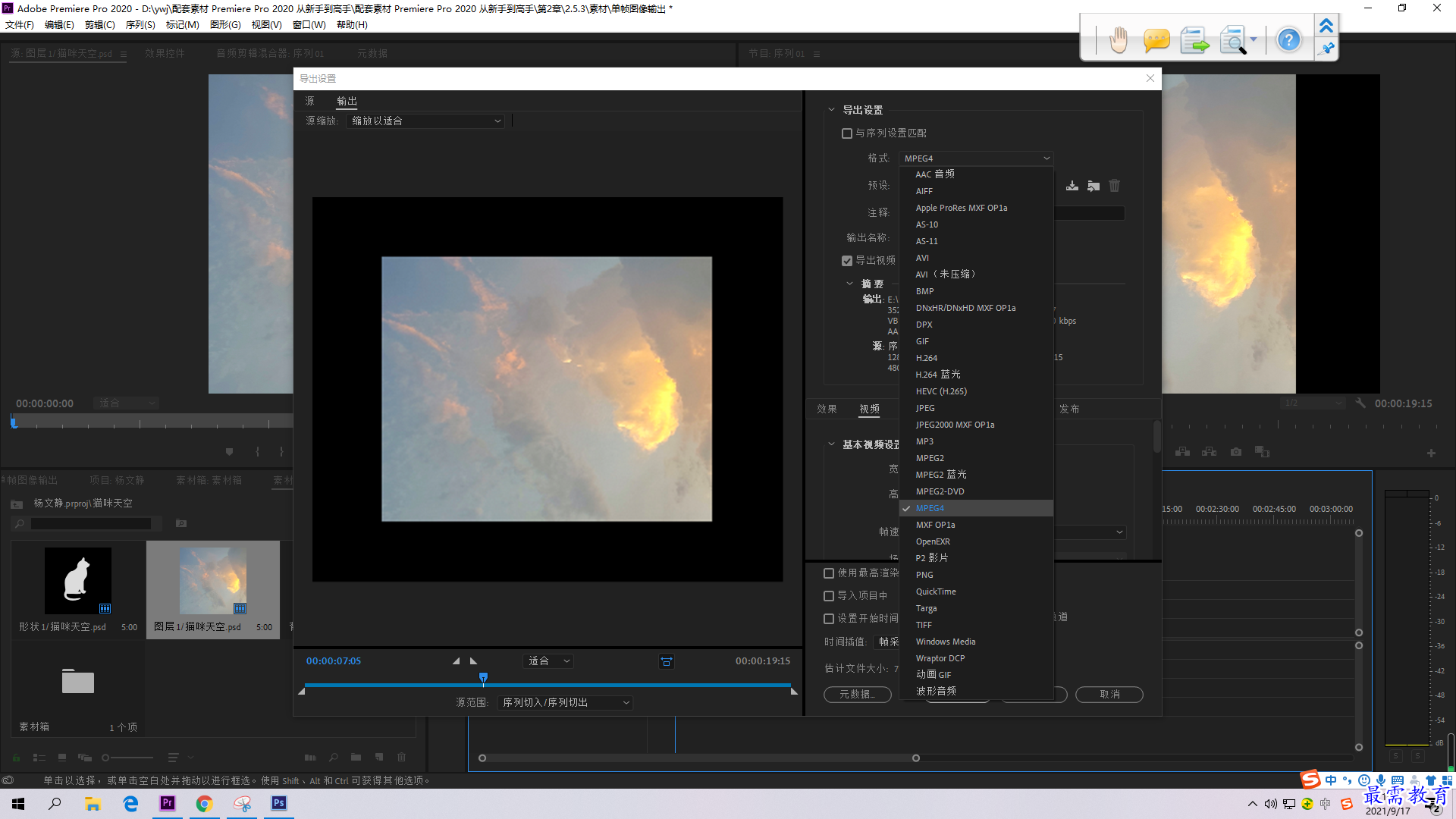Click the export preview playhead marker
The width and height of the screenshot is (1456, 819).
pyautogui.click(x=483, y=678)
